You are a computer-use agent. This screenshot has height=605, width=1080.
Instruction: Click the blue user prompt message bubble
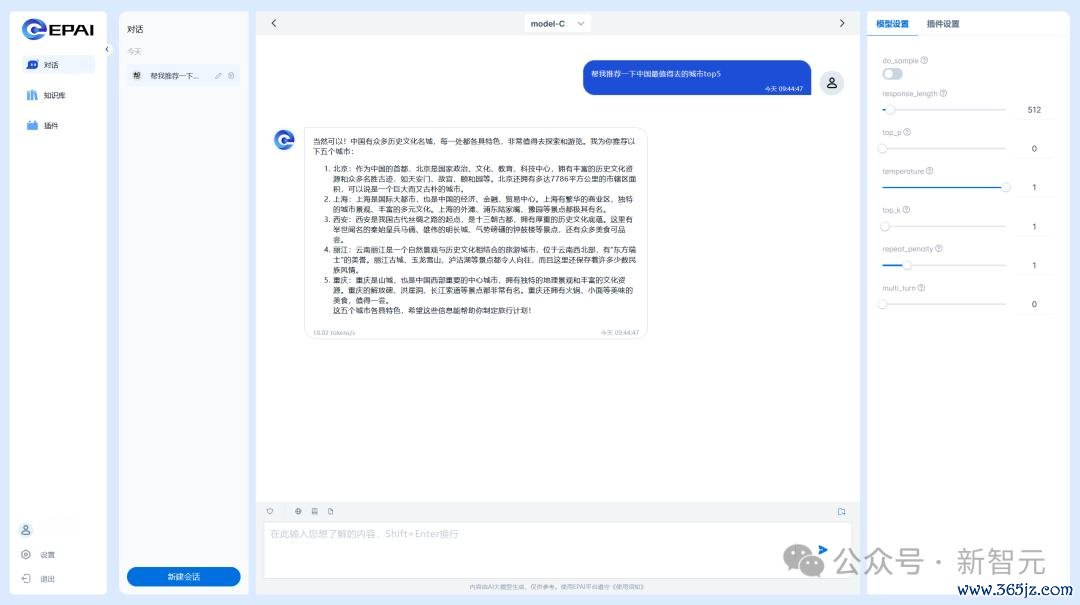696,78
